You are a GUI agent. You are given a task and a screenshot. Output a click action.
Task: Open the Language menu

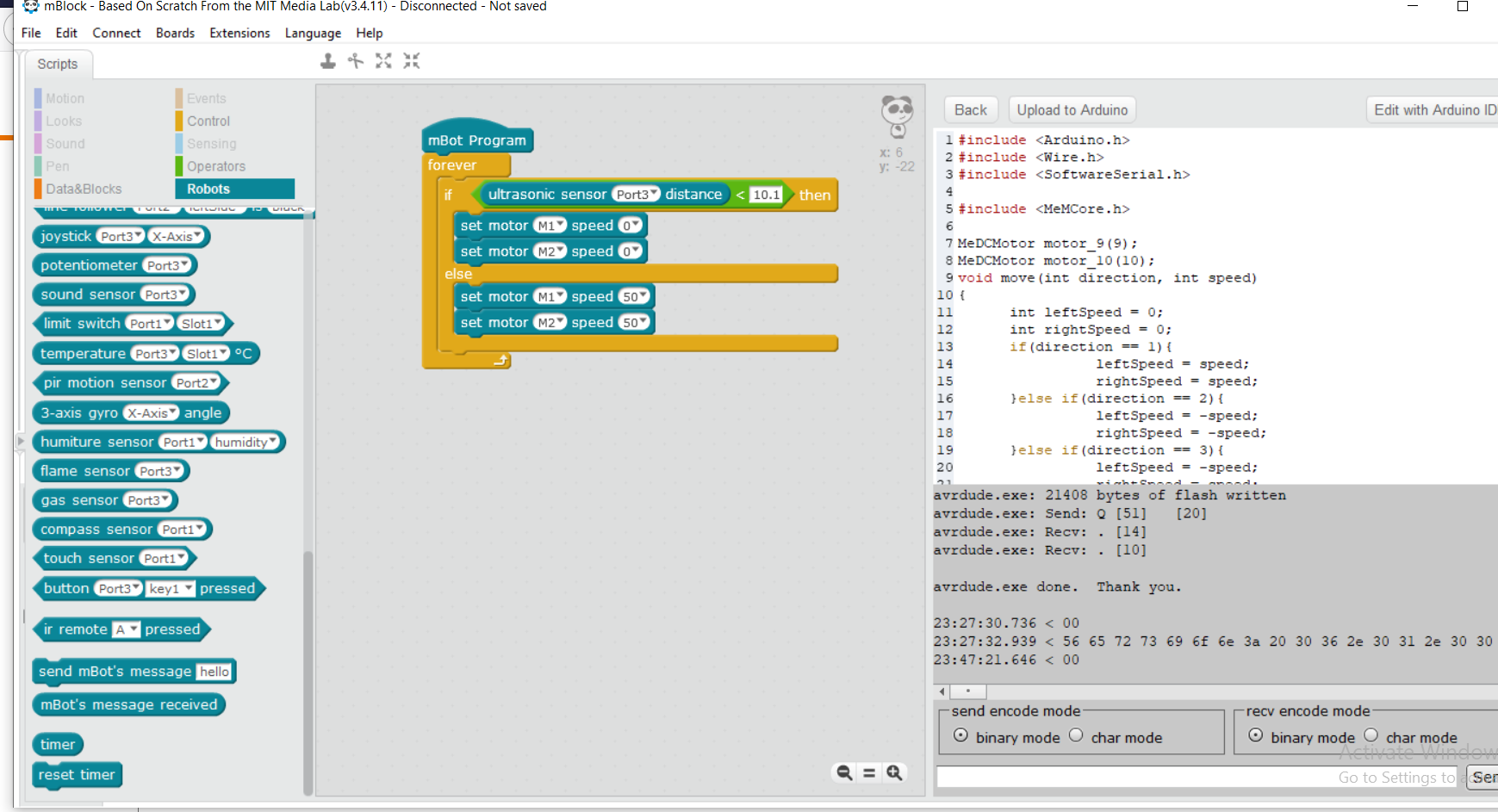pyautogui.click(x=313, y=33)
